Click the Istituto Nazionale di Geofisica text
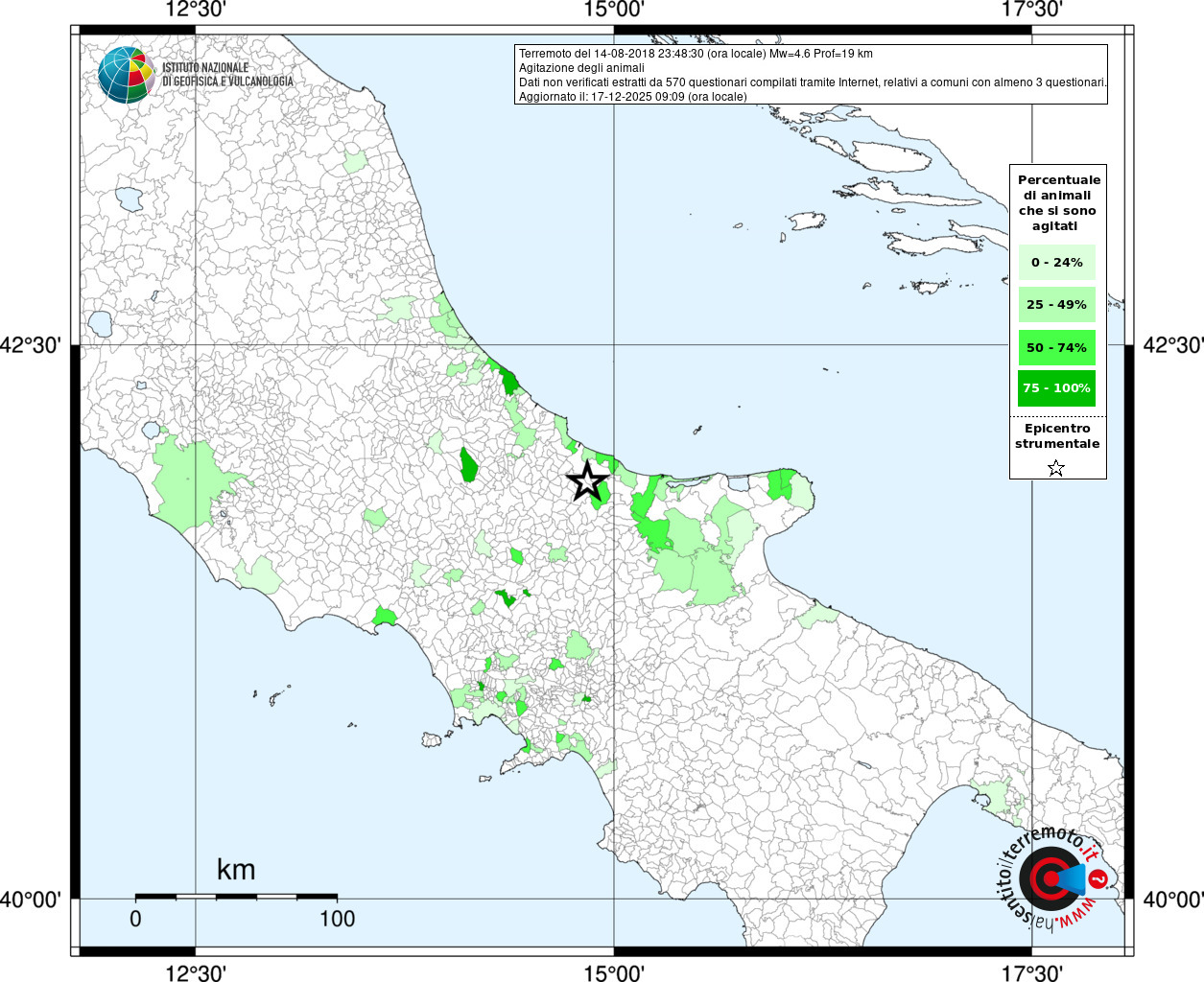 point(227,75)
